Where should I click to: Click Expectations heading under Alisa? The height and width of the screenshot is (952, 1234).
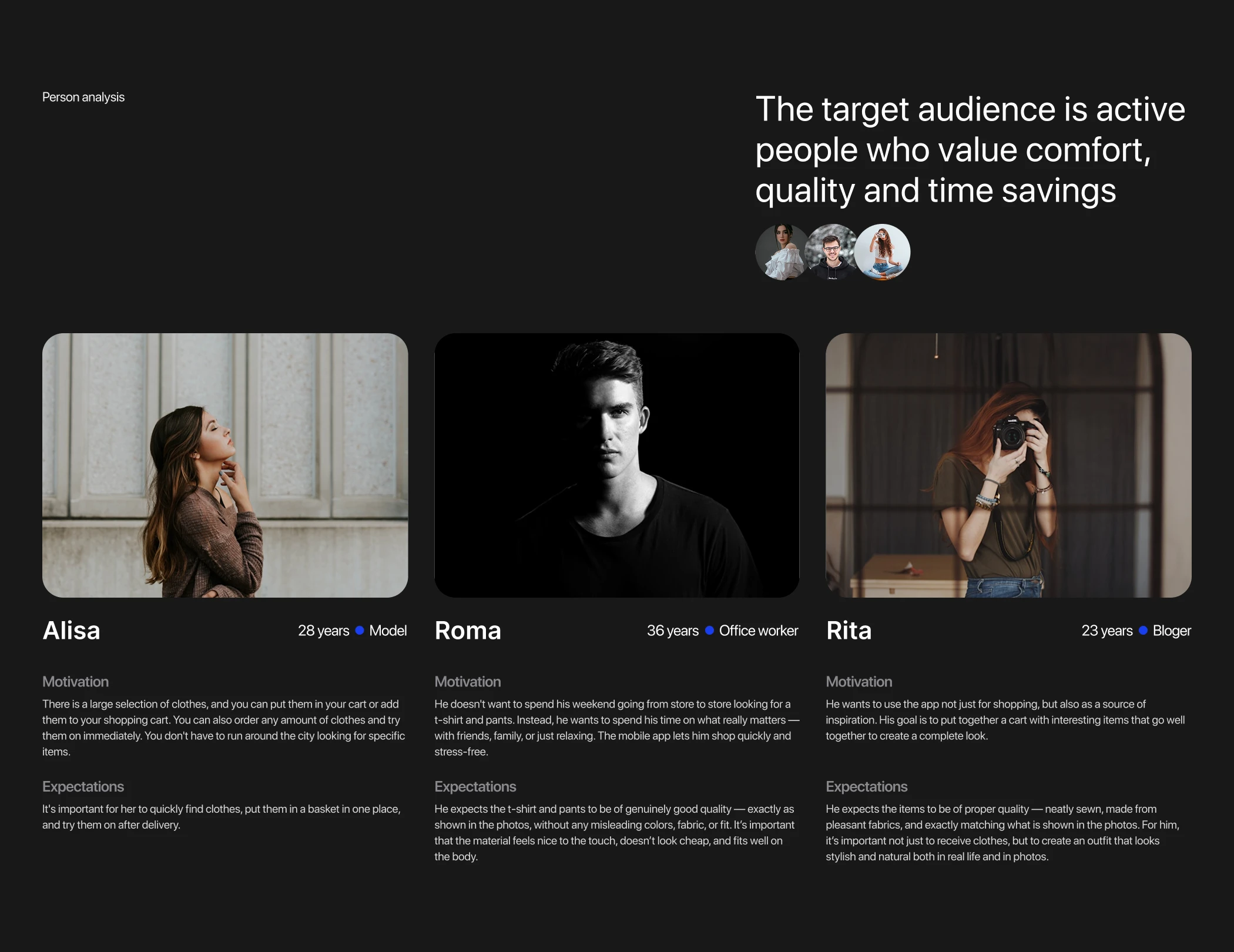click(83, 786)
